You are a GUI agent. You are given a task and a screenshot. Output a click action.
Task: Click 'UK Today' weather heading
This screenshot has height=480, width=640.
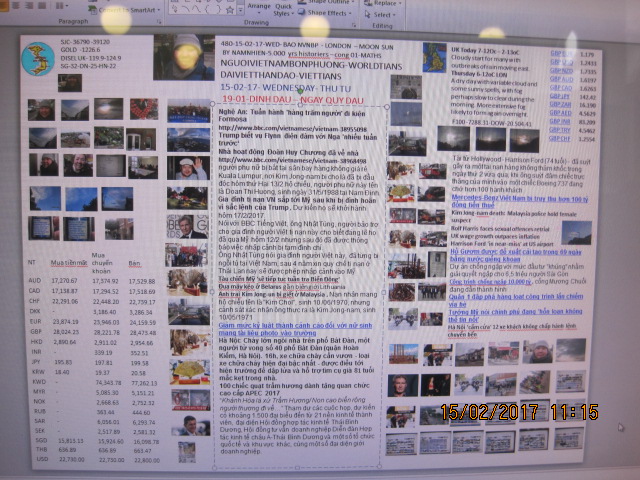tap(464, 49)
